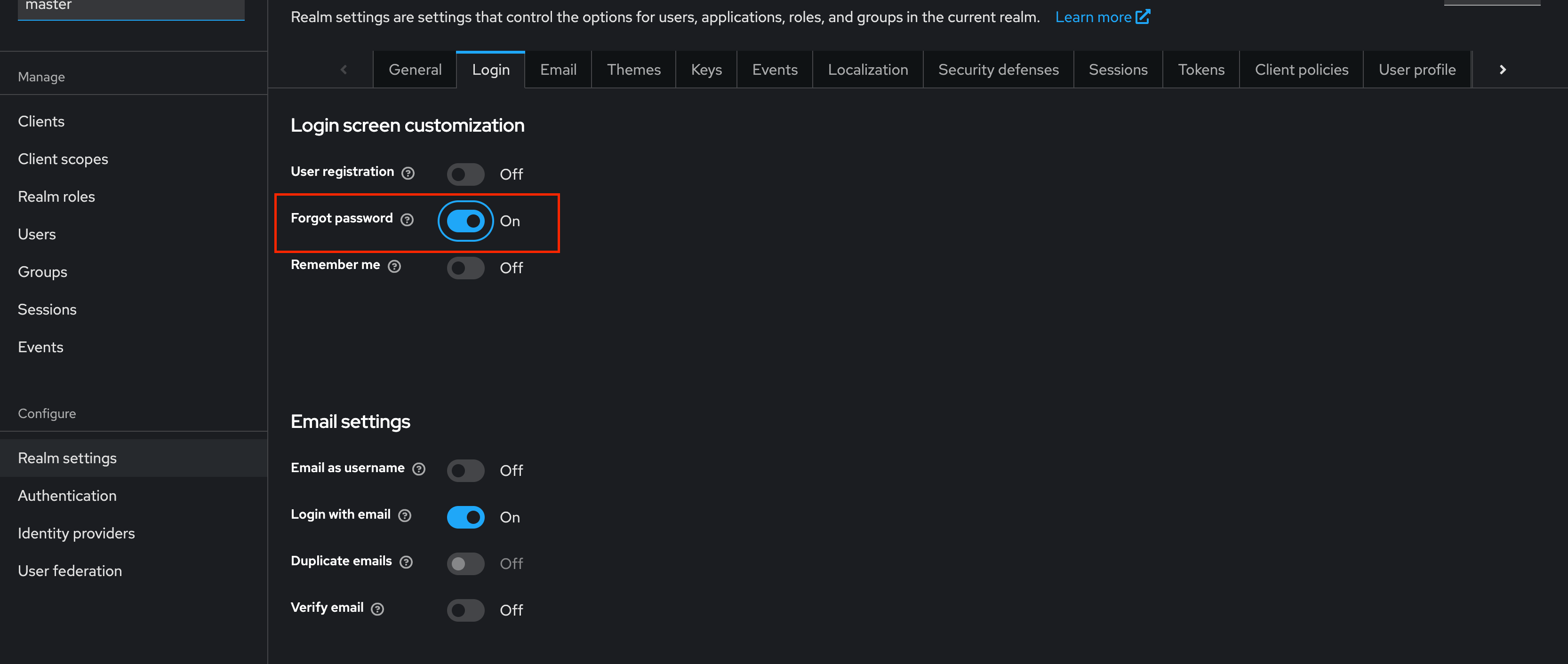Click the Forgot password label
The height and width of the screenshot is (664, 1568).
coord(342,218)
